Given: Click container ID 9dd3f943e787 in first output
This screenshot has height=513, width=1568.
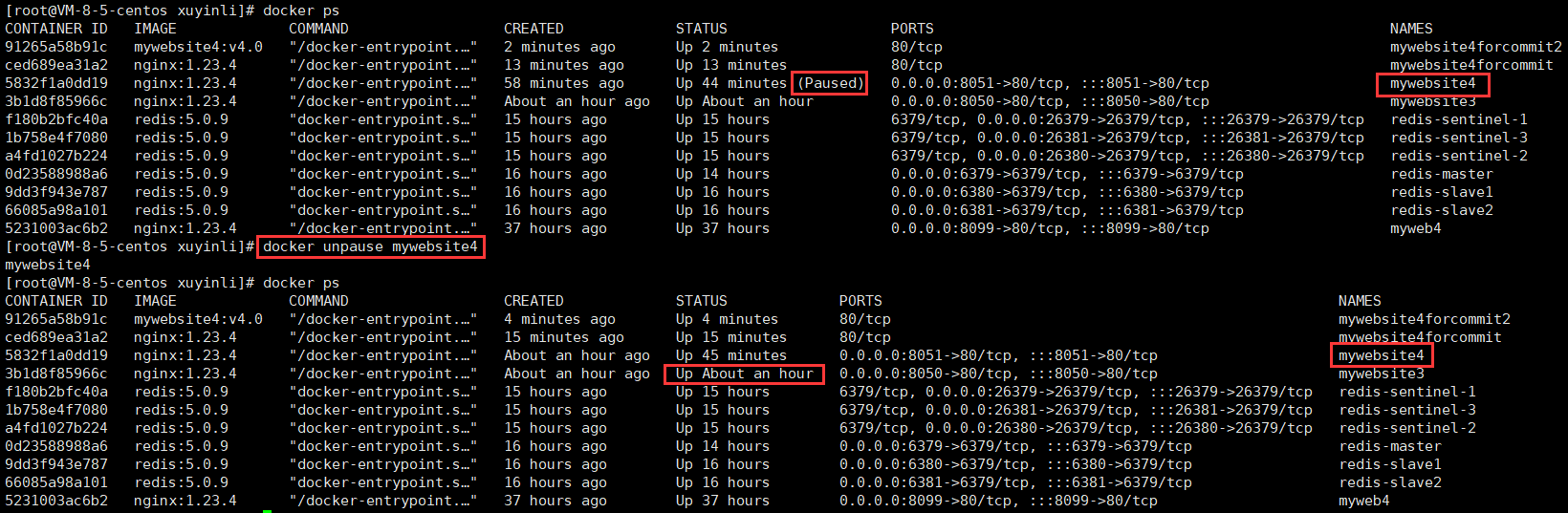Looking at the screenshot, I should [x=56, y=192].
